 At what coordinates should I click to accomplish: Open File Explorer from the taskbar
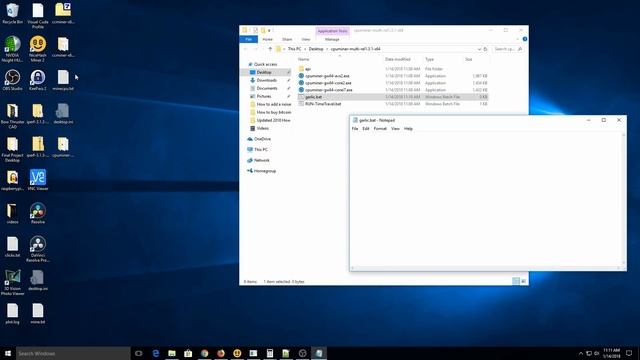(172, 353)
